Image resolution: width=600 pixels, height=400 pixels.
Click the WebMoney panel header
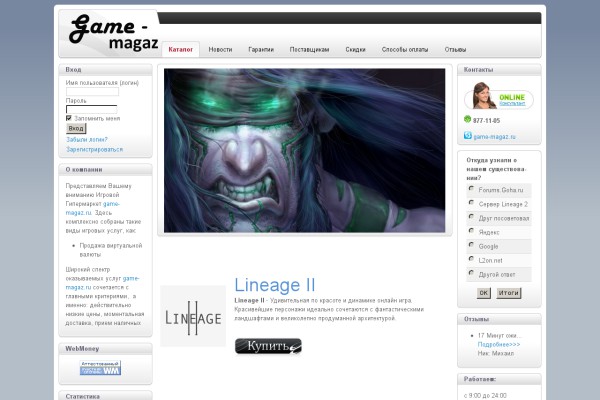105,349
